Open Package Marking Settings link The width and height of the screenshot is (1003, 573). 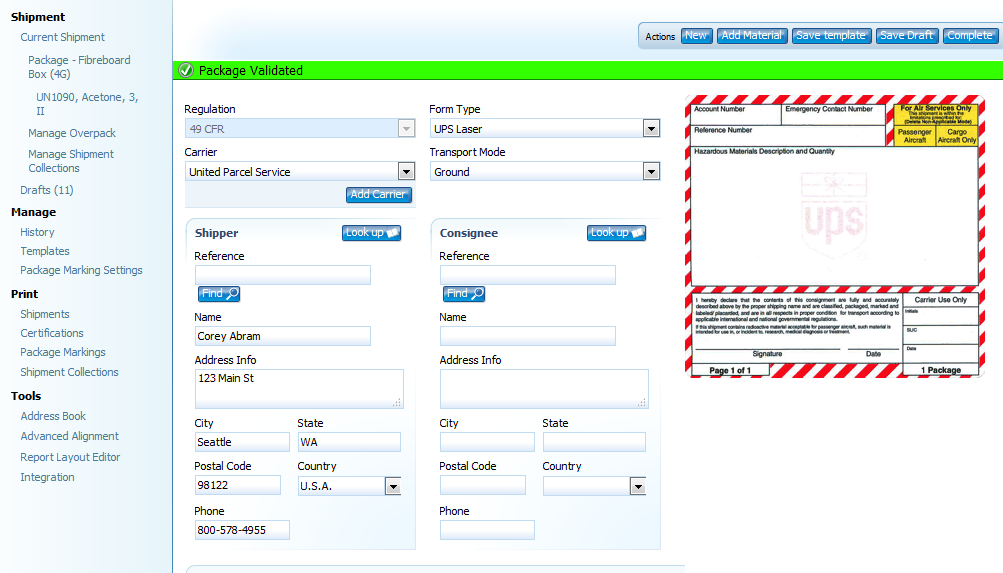(81, 270)
